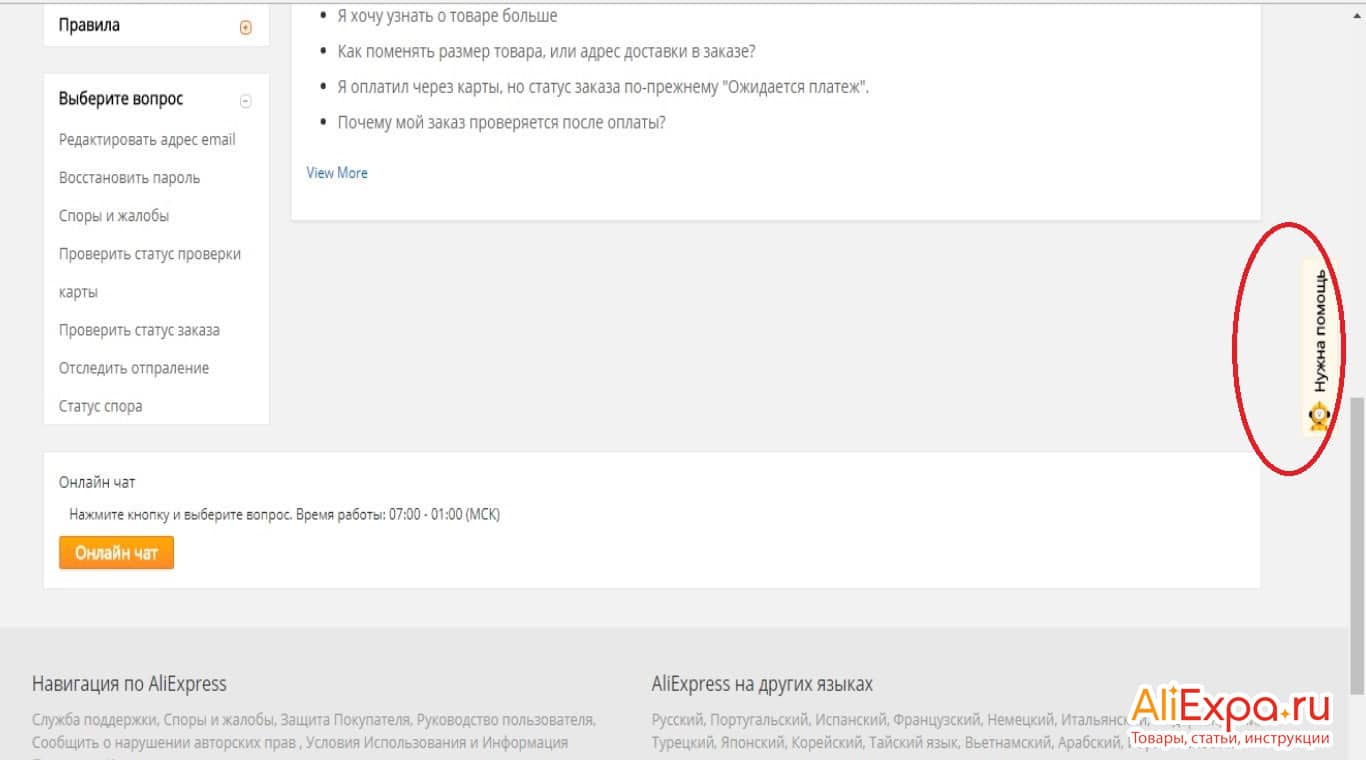This screenshot has width=1366, height=760.
Task: Switch site language to Арабский
Action: pos(1090,743)
